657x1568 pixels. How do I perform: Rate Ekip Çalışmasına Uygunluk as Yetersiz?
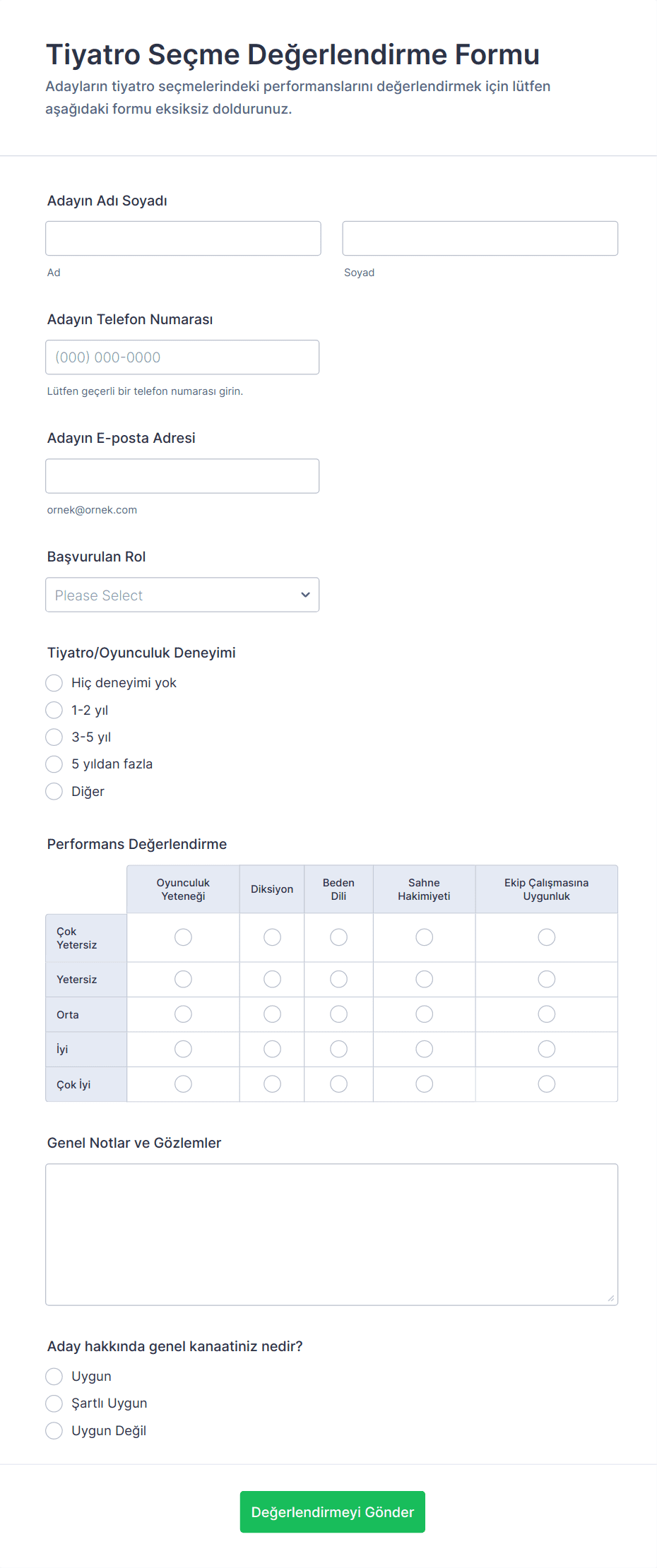point(546,979)
